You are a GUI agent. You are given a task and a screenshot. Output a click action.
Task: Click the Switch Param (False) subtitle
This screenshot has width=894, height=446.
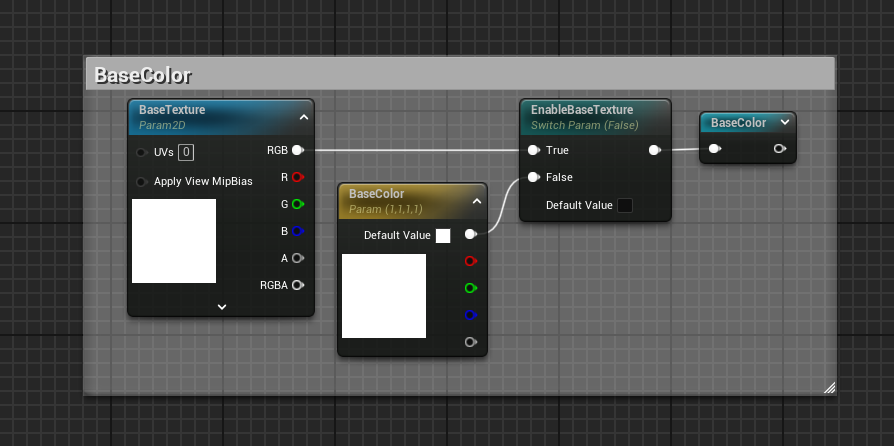click(584, 125)
